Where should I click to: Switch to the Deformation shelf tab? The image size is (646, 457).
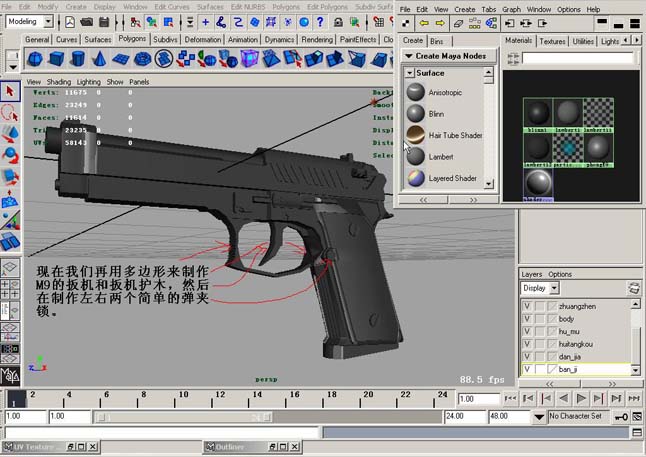[202, 40]
